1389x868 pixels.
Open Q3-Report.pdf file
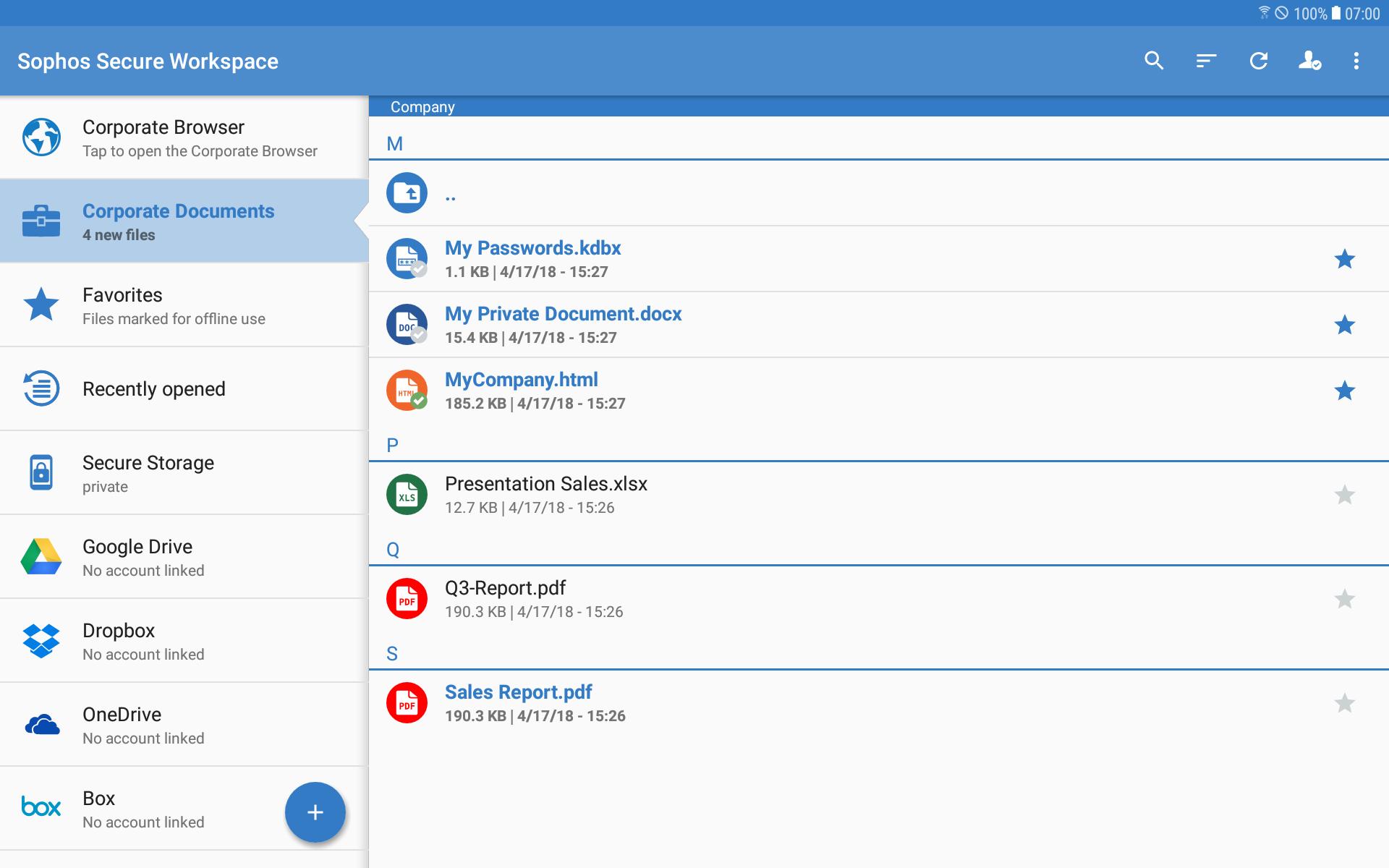click(x=879, y=599)
